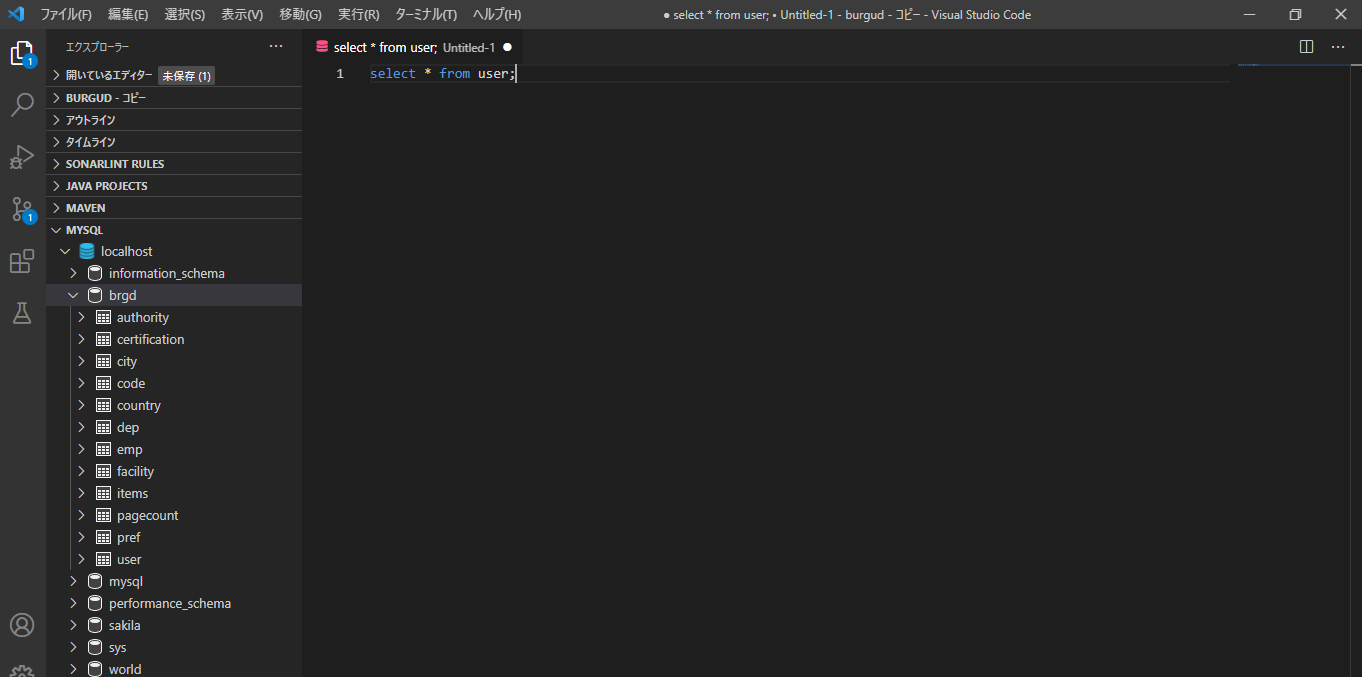Open the ターミナル(T) menu

(x=426, y=15)
